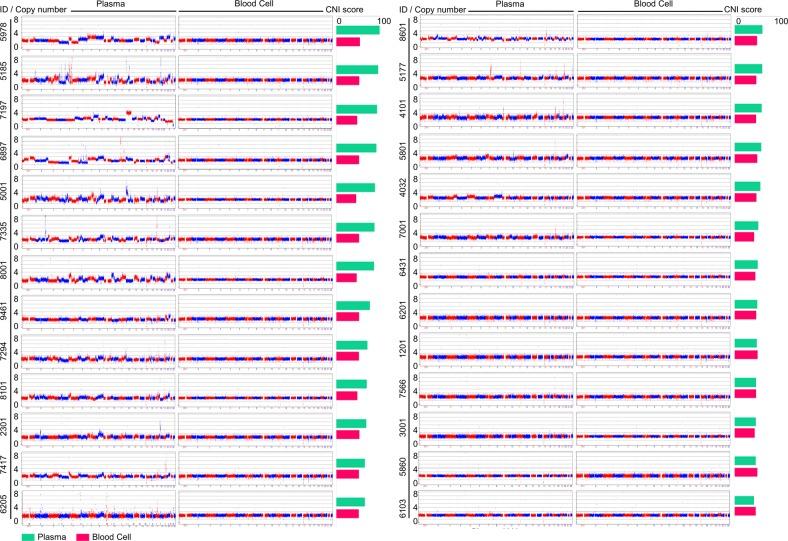
Task: Click the sample ID label 8001
Action: (5, 270)
